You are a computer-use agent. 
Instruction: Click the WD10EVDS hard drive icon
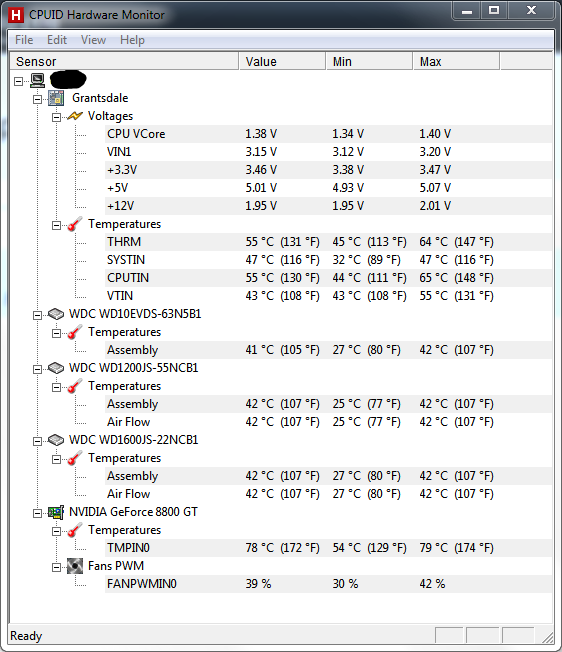pyautogui.click(x=56, y=314)
